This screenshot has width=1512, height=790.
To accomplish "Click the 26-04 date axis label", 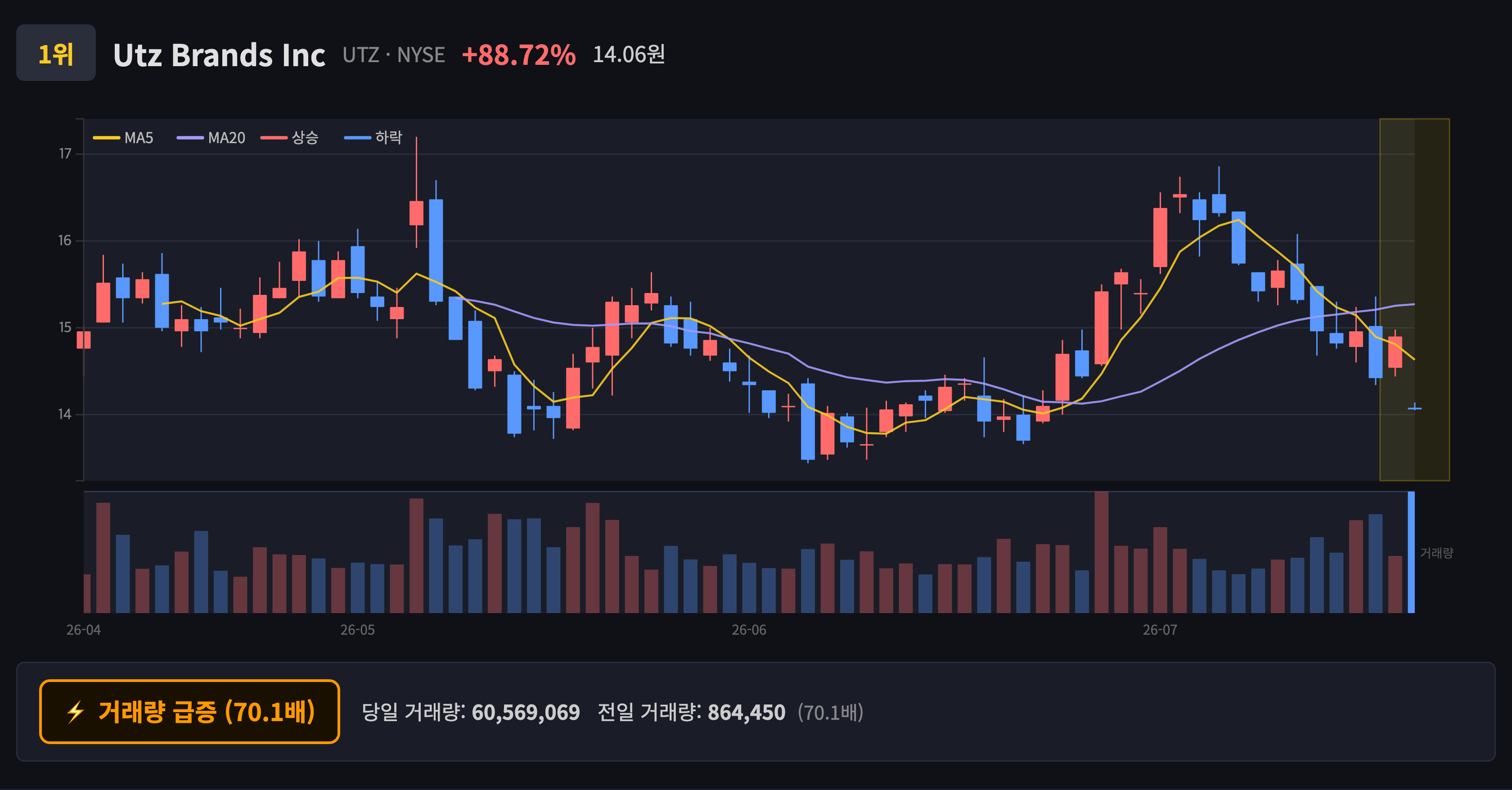I will pos(83,630).
